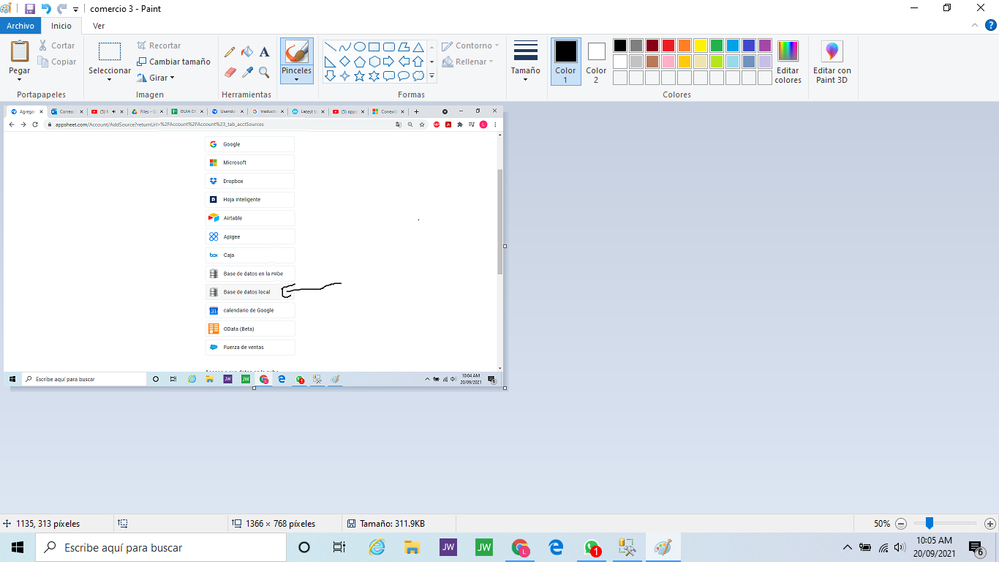Select the Color picker eyedropper tool

[x=247, y=72]
